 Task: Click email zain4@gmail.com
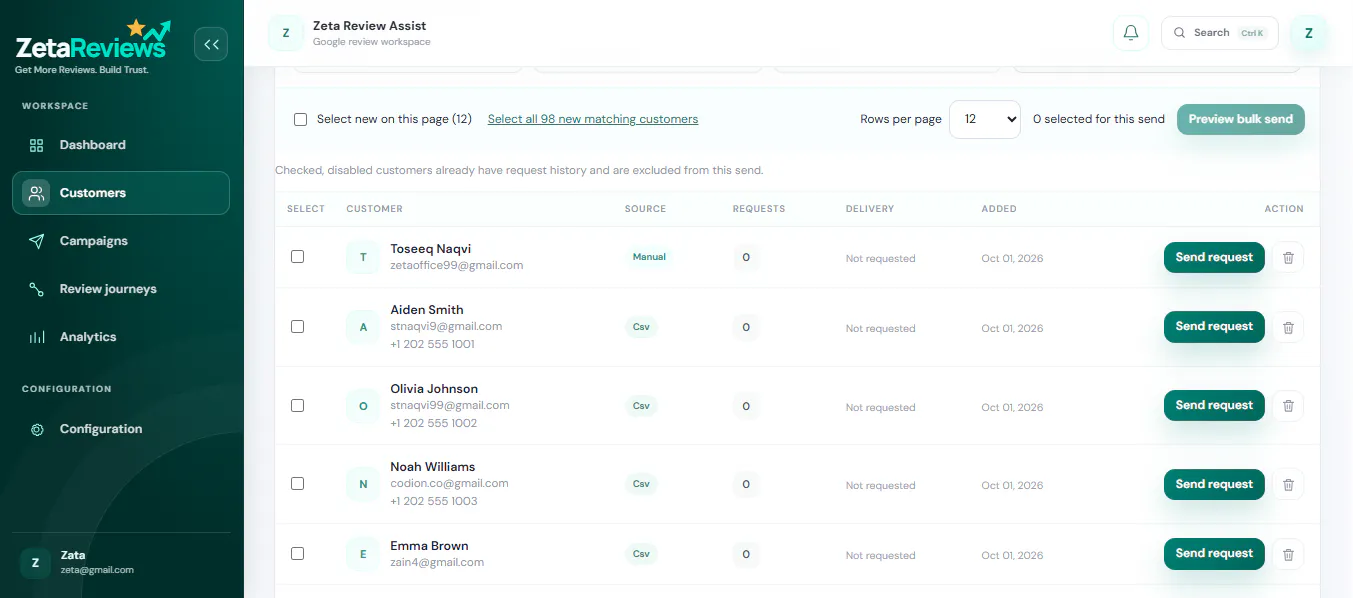pos(437,562)
